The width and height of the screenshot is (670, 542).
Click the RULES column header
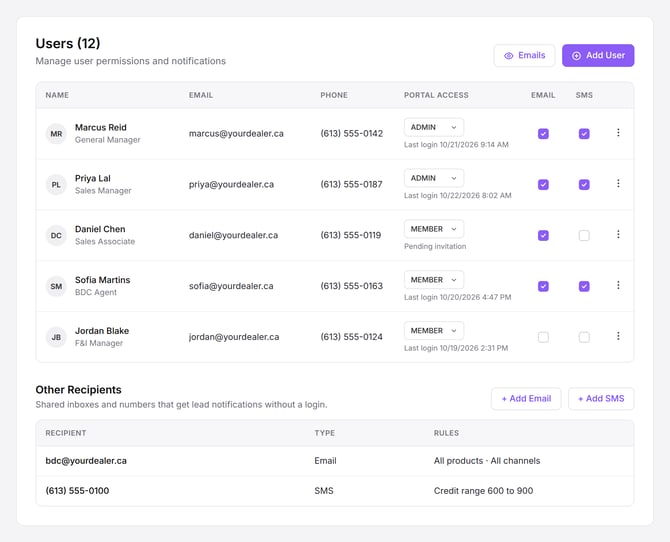click(x=446, y=433)
